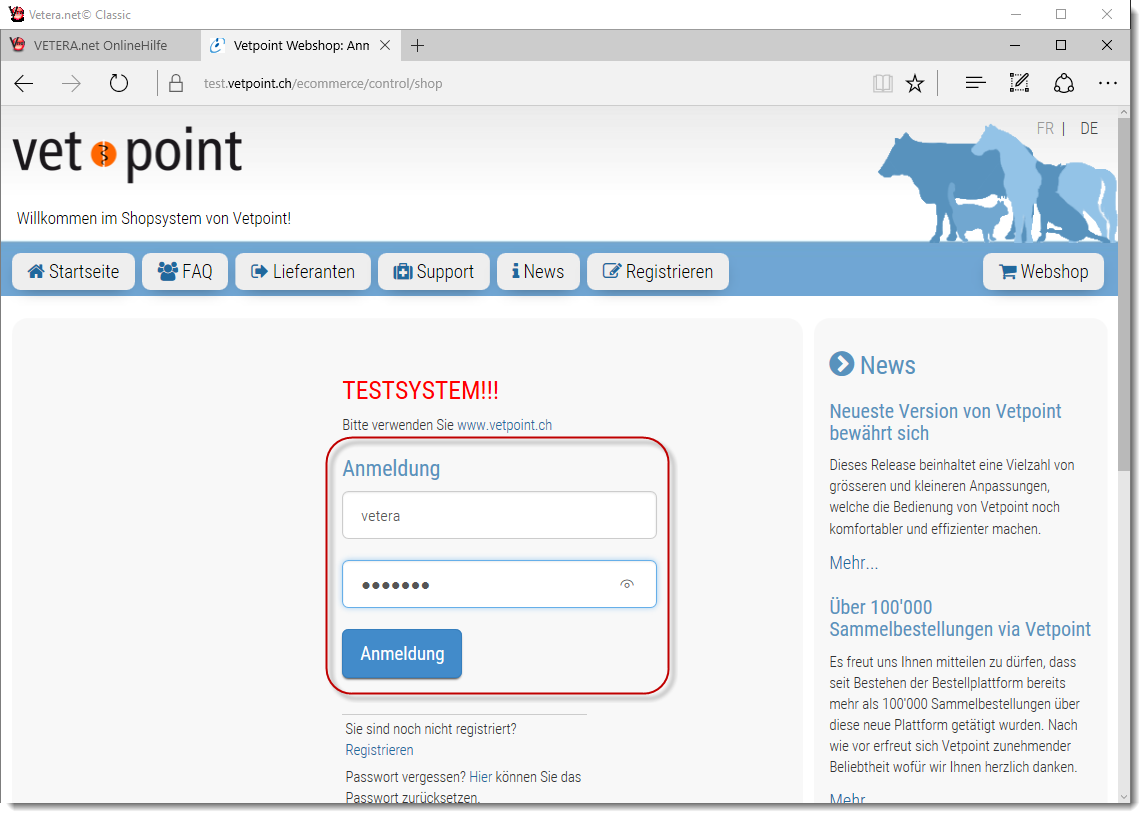Viewport: 1146px width, 818px height.
Task: Add page to favorites star icon
Action: tap(915, 84)
